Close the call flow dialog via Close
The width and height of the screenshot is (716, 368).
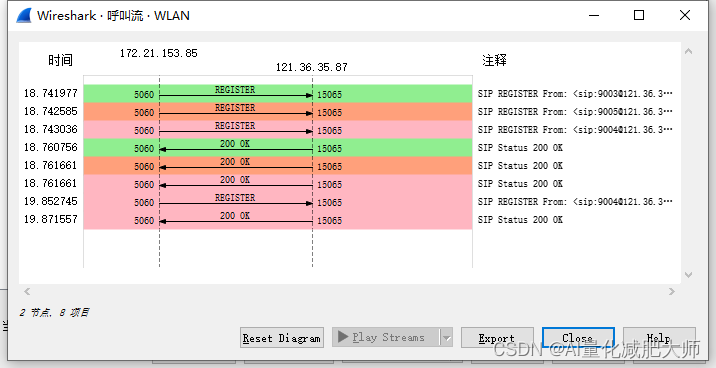click(x=578, y=338)
